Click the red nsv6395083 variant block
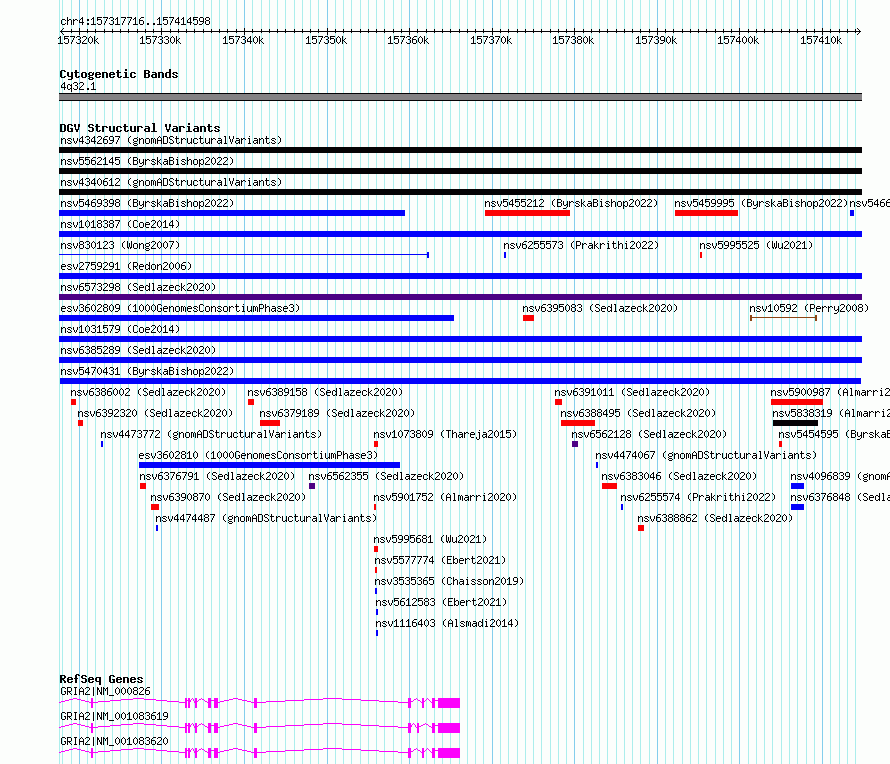This screenshot has height=764, width=890. [x=528, y=318]
